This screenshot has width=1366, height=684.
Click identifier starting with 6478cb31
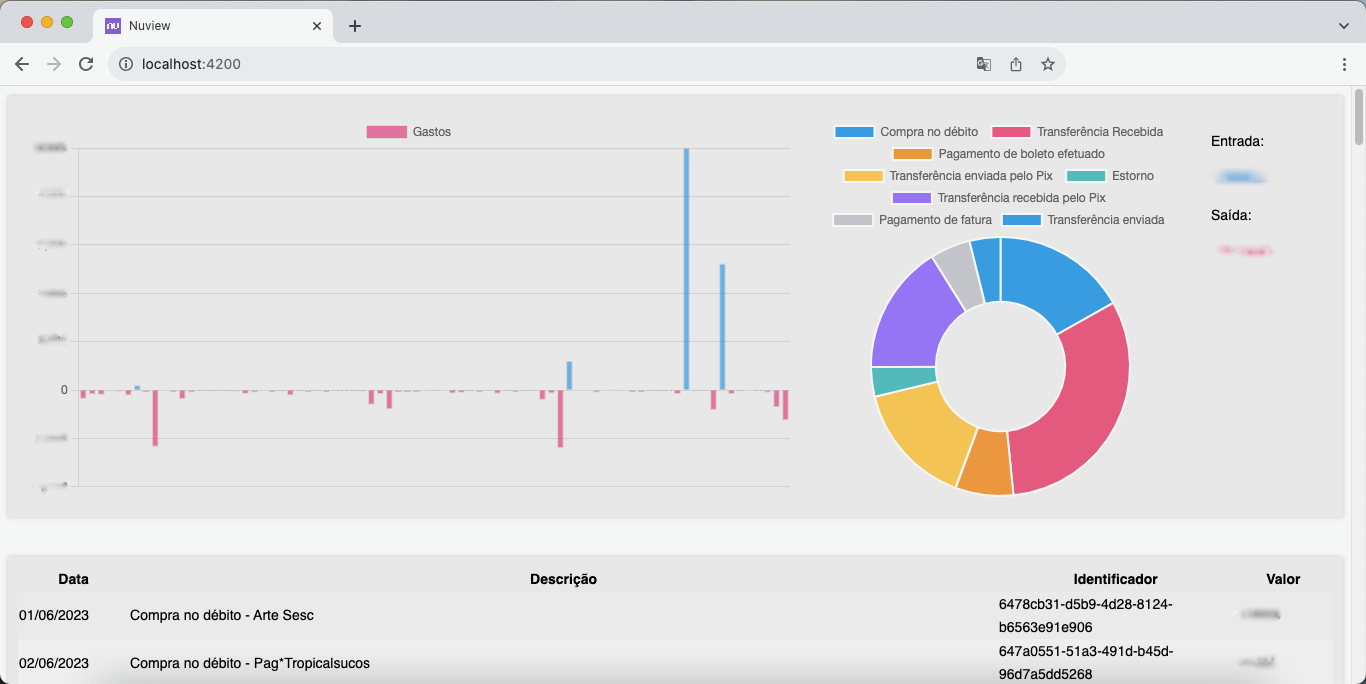point(1085,616)
